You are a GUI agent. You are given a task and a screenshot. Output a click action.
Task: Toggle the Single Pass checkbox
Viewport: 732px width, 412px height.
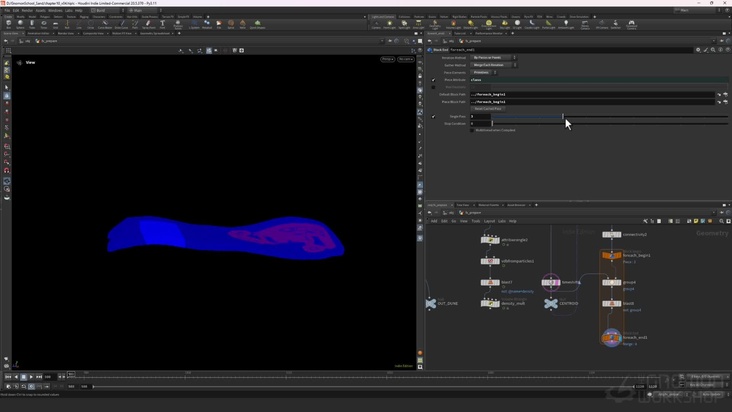(433, 116)
